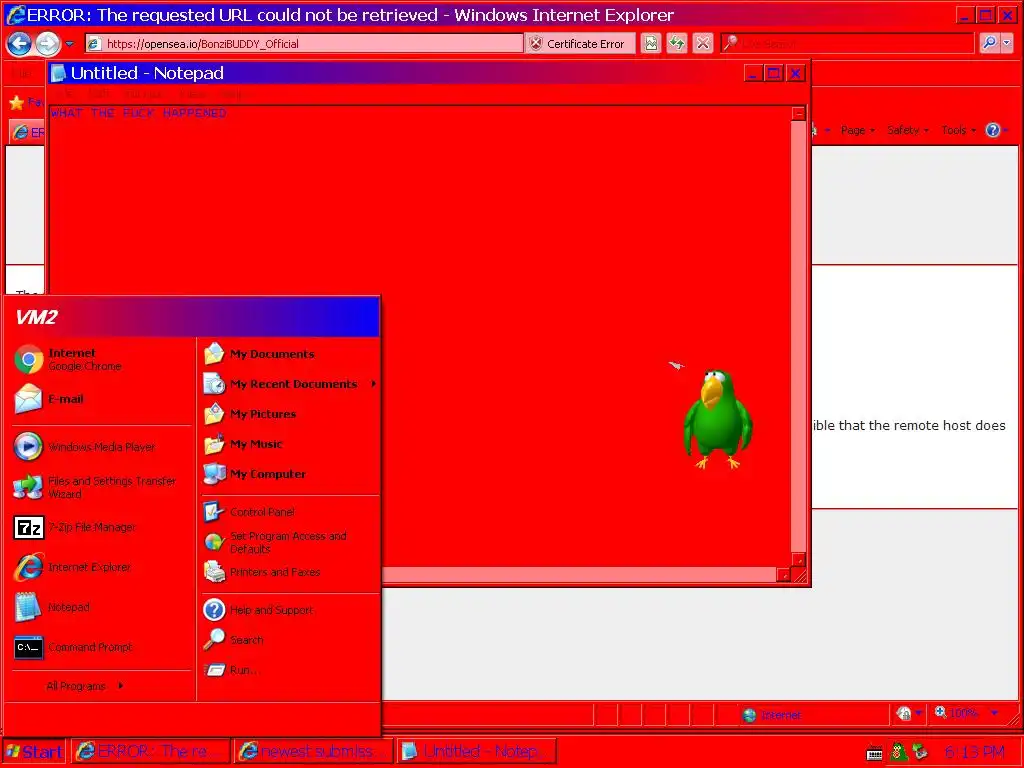Screen dimensions: 1024x768
Task: Click the IE compatibility view icon
Action: tap(650, 44)
